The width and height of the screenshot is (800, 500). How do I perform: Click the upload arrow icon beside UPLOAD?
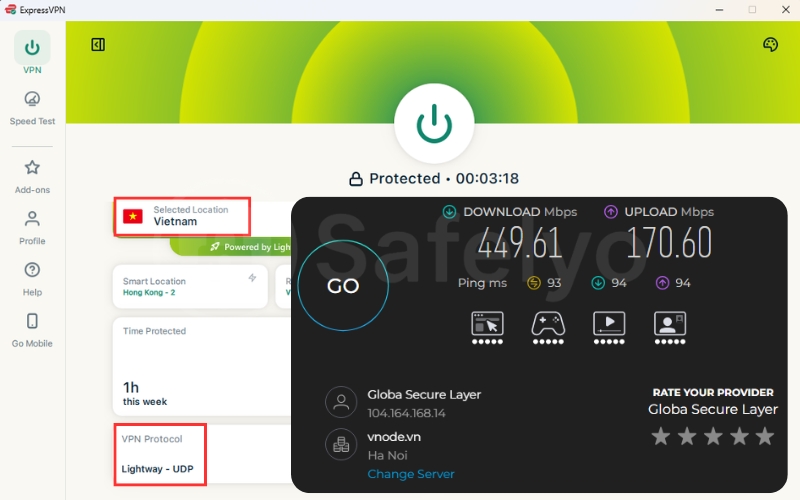pos(611,212)
